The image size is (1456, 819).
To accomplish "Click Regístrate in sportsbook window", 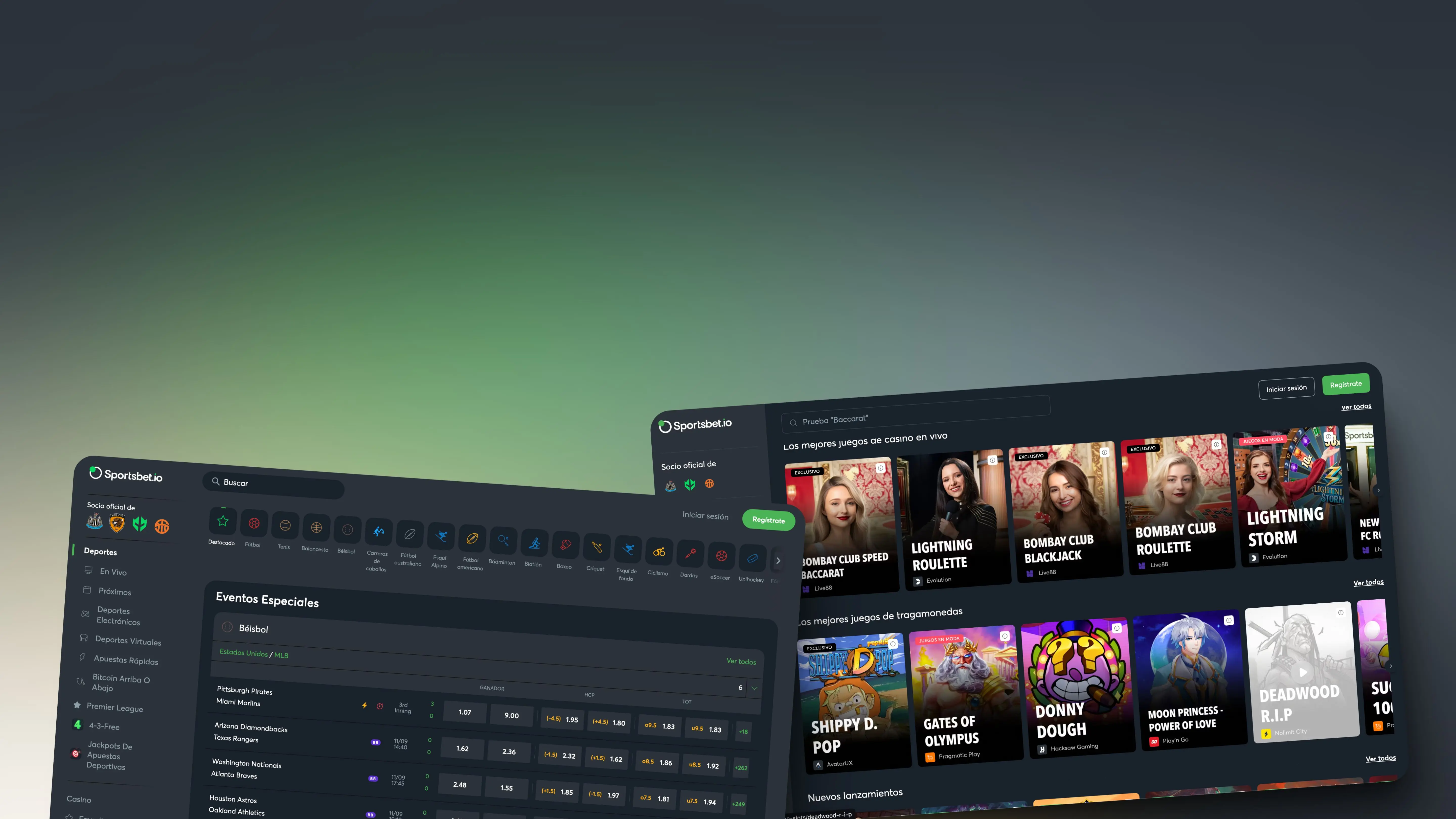I will [x=768, y=519].
